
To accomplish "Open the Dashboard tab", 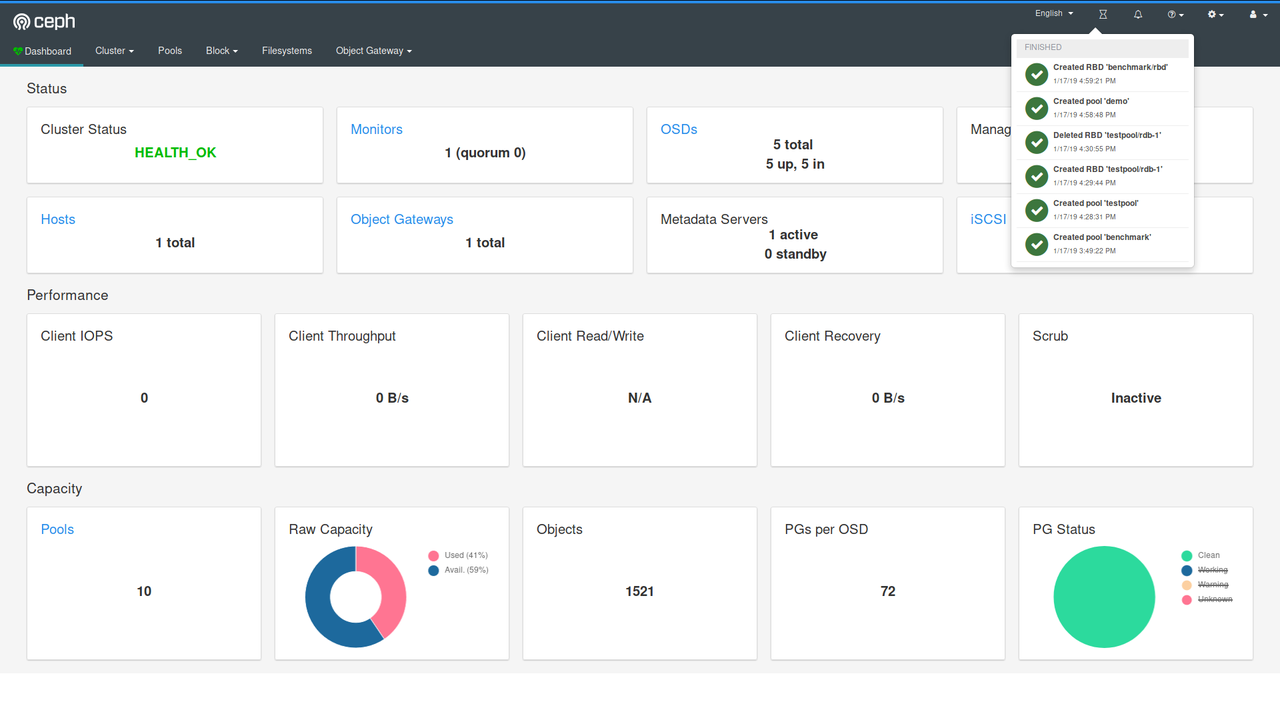I will (x=42, y=51).
